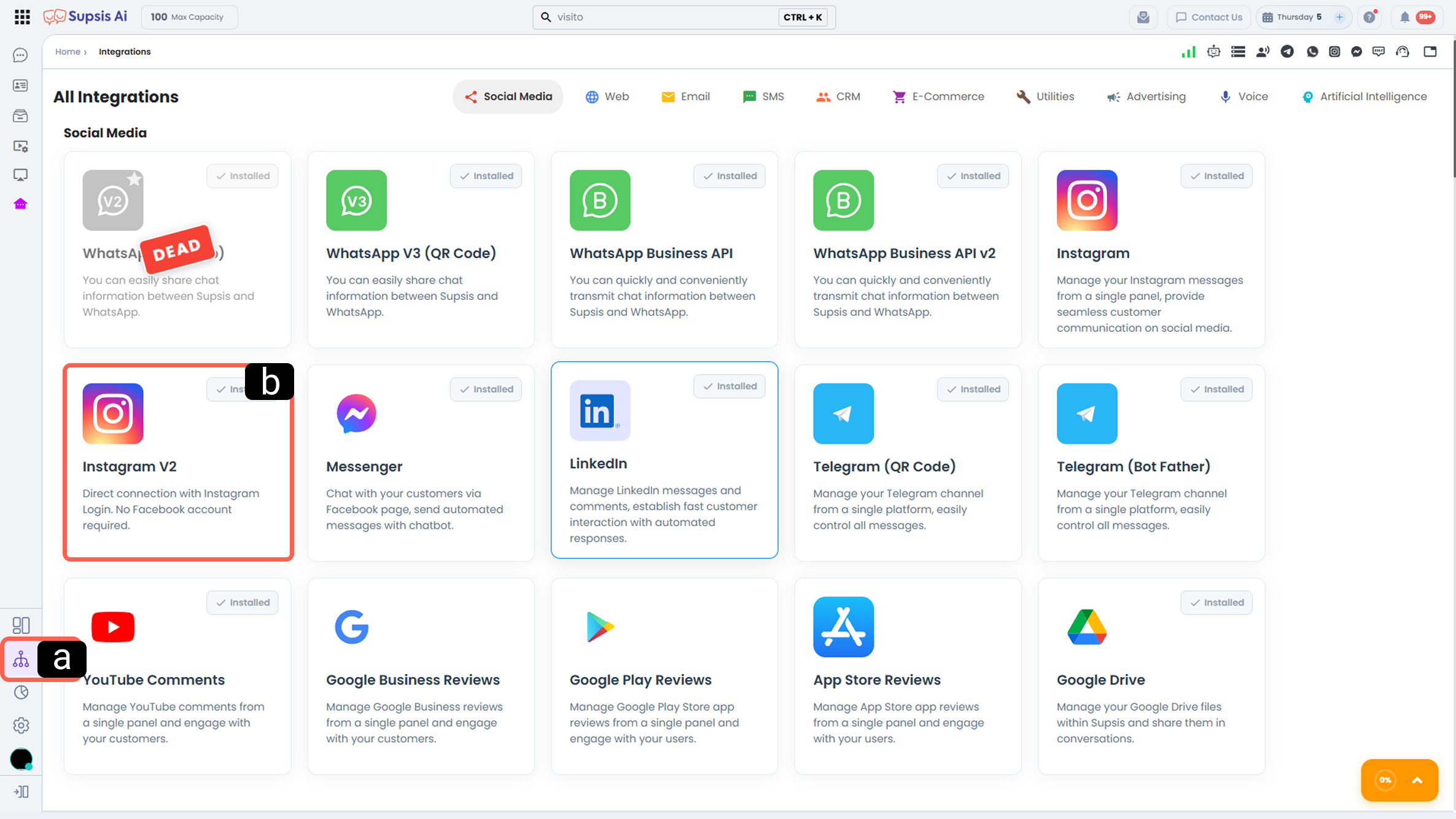Click Installed badge on LinkedIn card
Viewport: 1456px width, 819px height.
click(x=730, y=386)
